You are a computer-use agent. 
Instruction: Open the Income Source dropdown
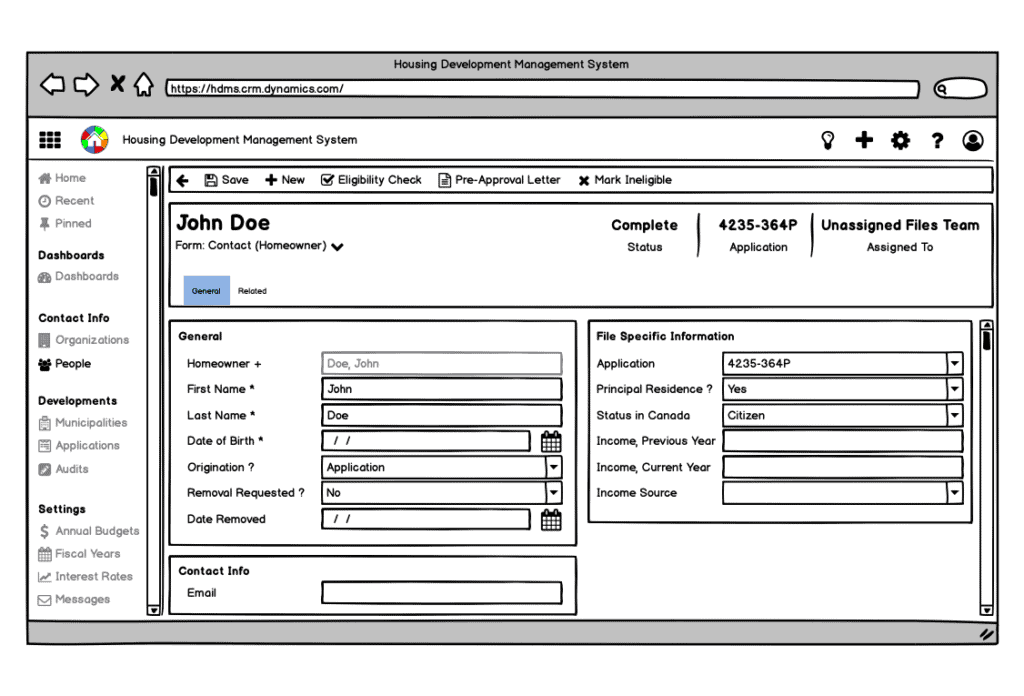pos(954,493)
